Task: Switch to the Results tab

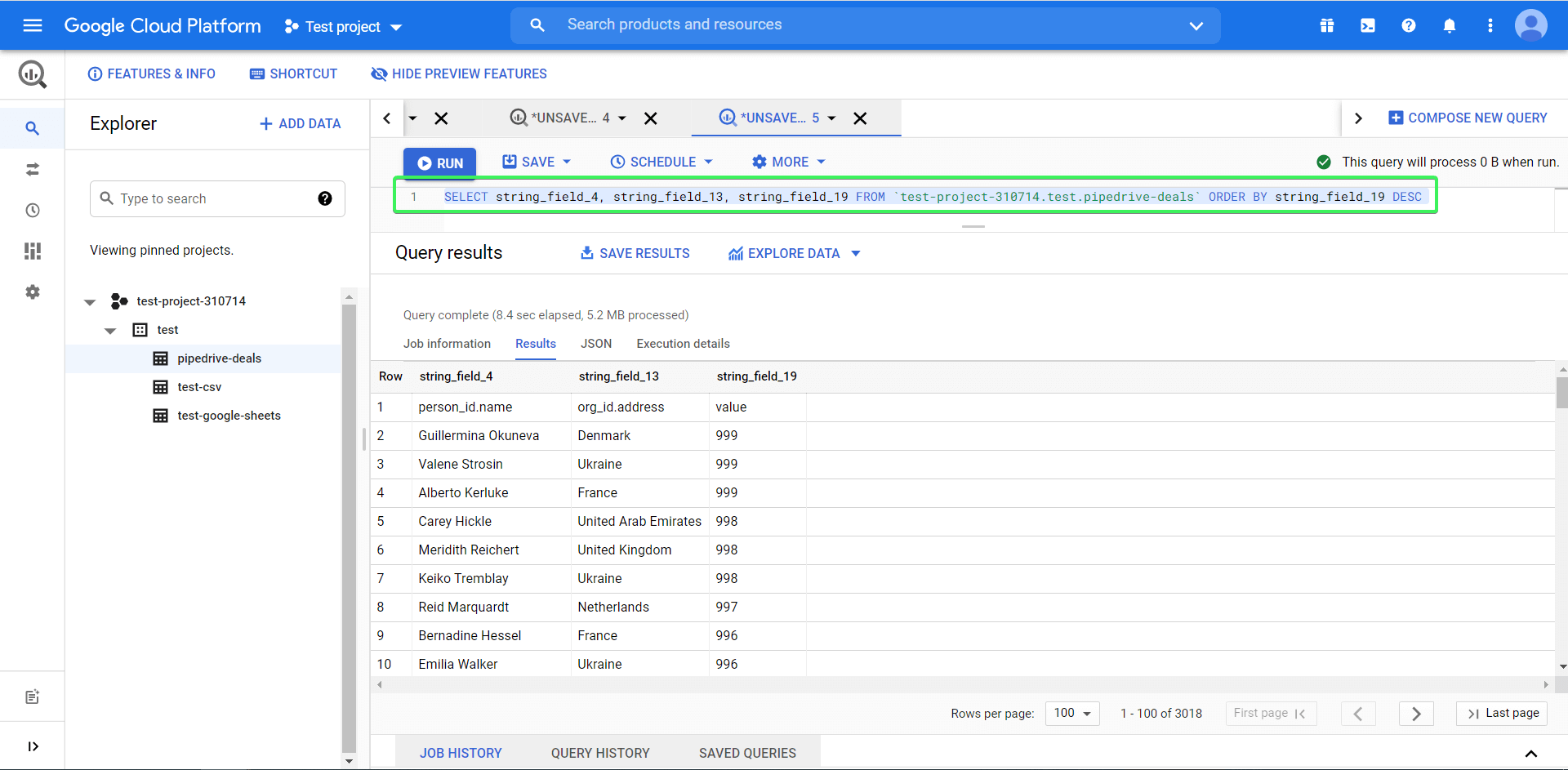Action: click(x=536, y=344)
